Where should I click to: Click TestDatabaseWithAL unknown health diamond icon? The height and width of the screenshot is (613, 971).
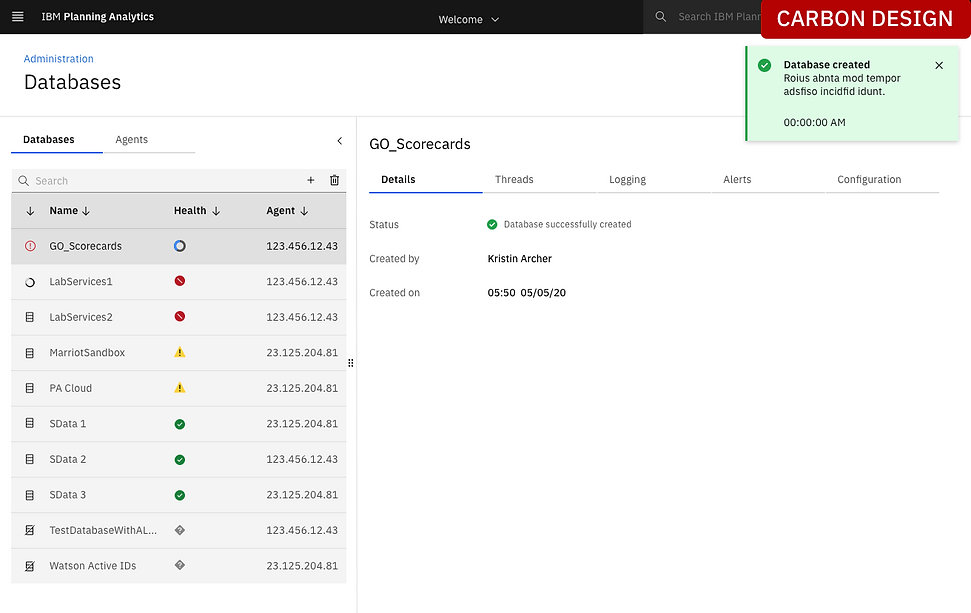pyautogui.click(x=180, y=530)
